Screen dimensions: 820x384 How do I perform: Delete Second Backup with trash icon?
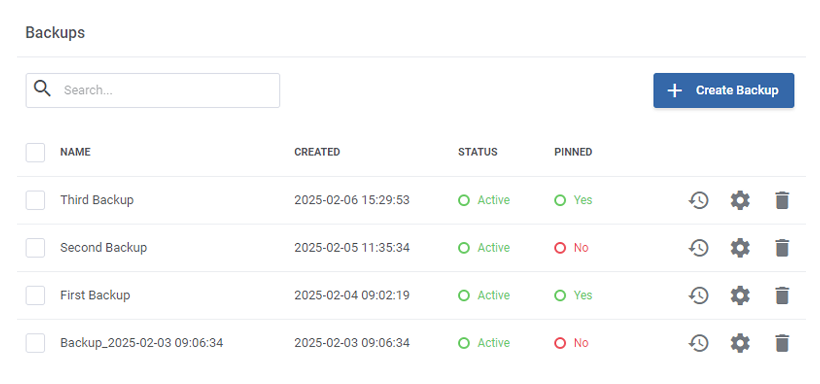tap(782, 247)
